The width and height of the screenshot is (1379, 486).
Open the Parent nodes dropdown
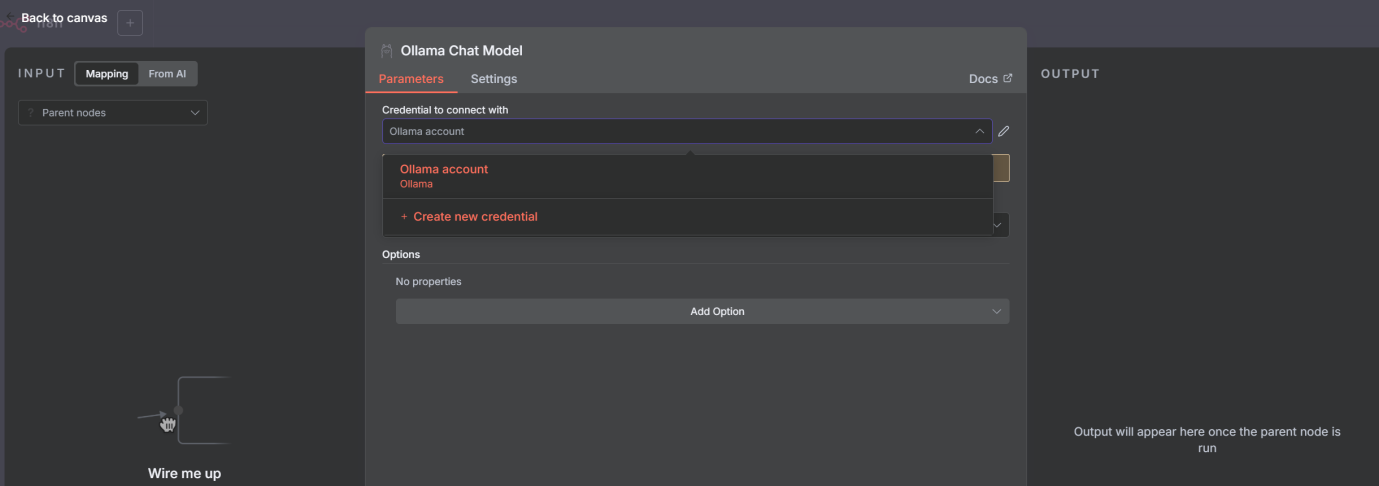point(113,113)
